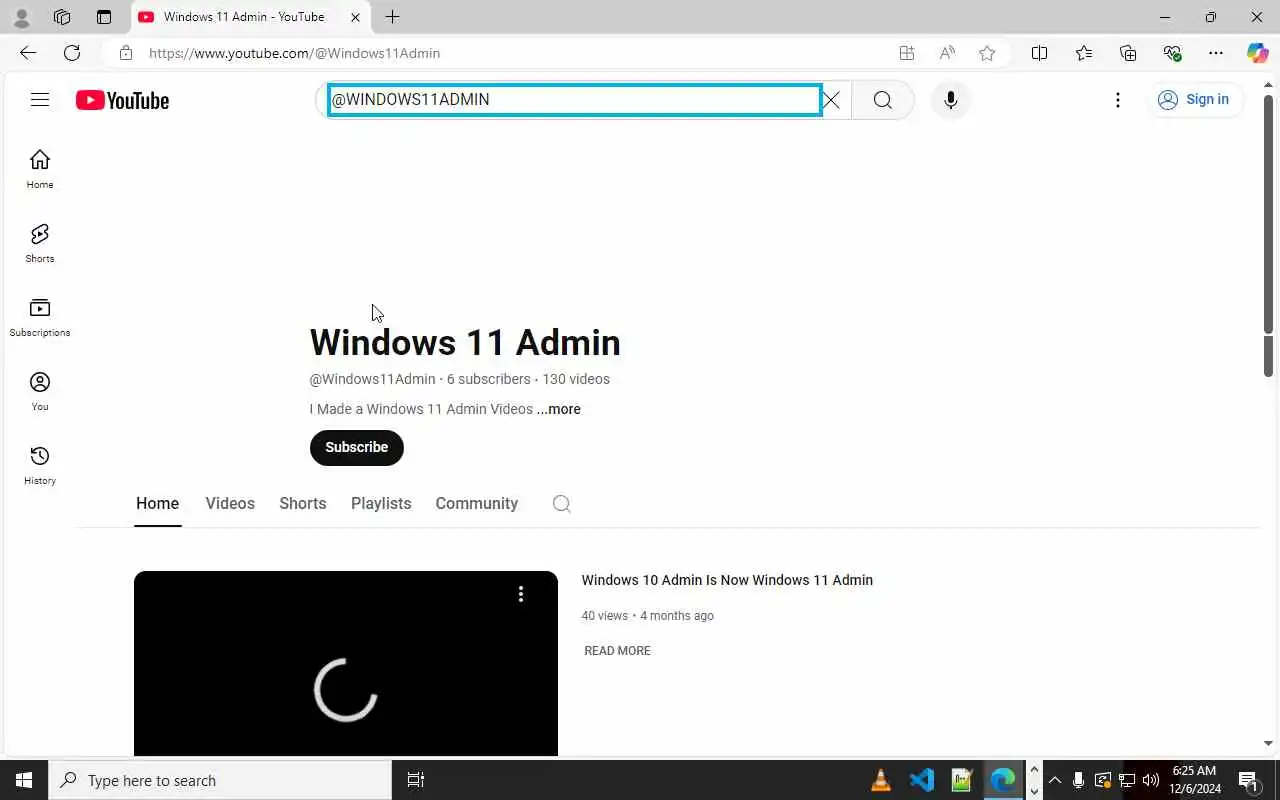Open the You section in sidebar
Screen dimensions: 1280x800
click(40, 391)
